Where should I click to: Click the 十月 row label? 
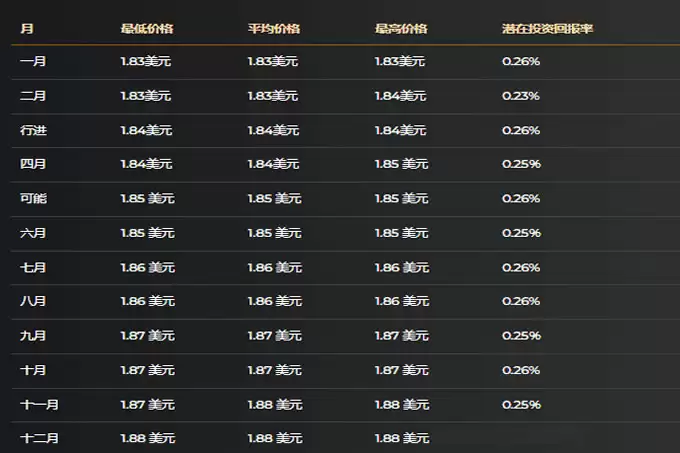tap(33, 370)
